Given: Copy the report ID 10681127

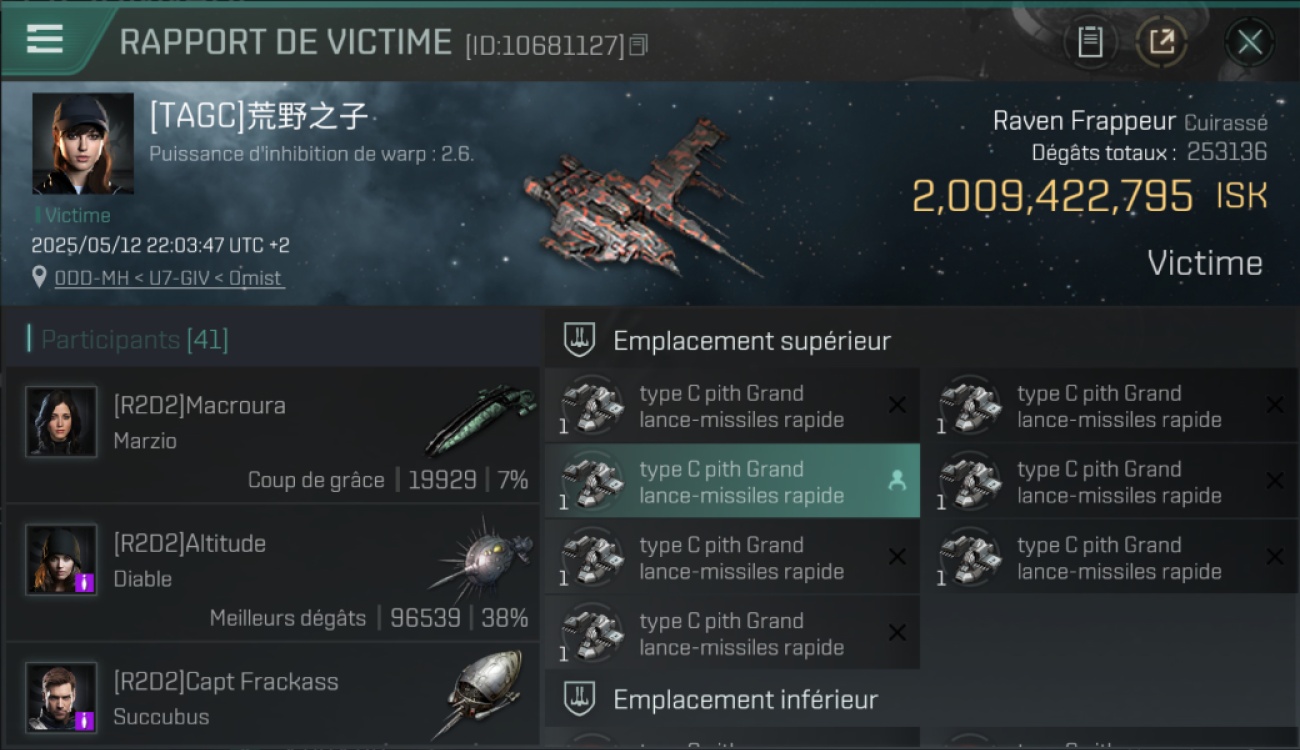Looking at the screenshot, I should (x=638, y=44).
